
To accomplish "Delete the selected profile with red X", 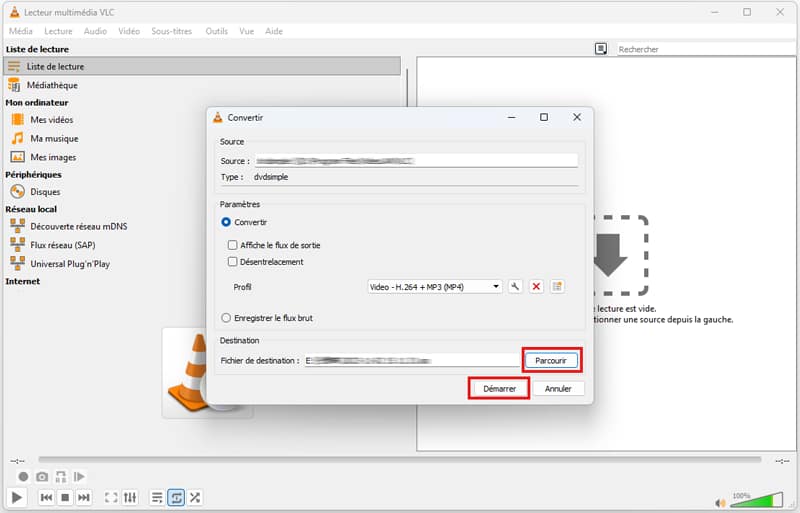I will (x=536, y=287).
